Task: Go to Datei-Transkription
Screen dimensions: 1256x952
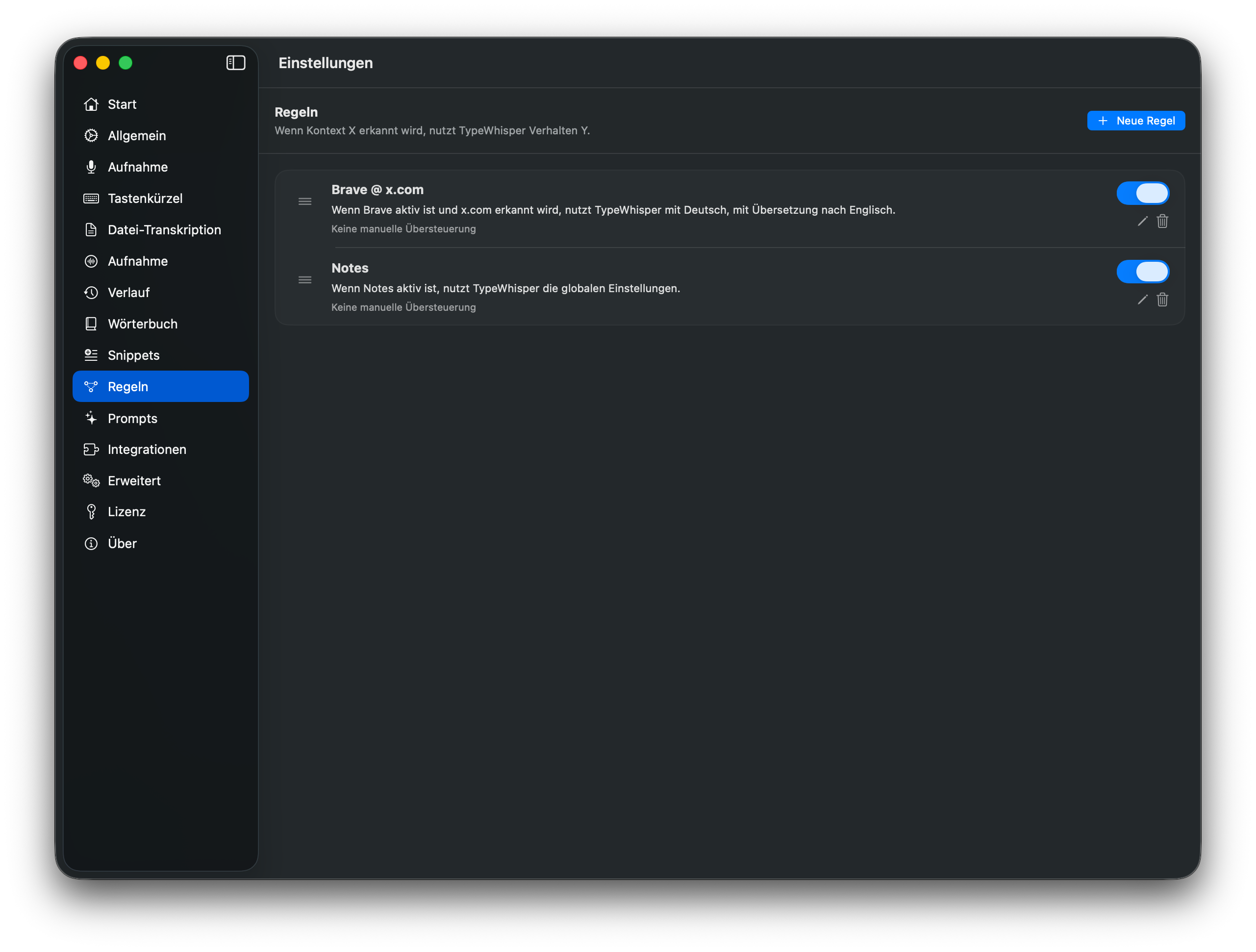Action: (x=161, y=230)
